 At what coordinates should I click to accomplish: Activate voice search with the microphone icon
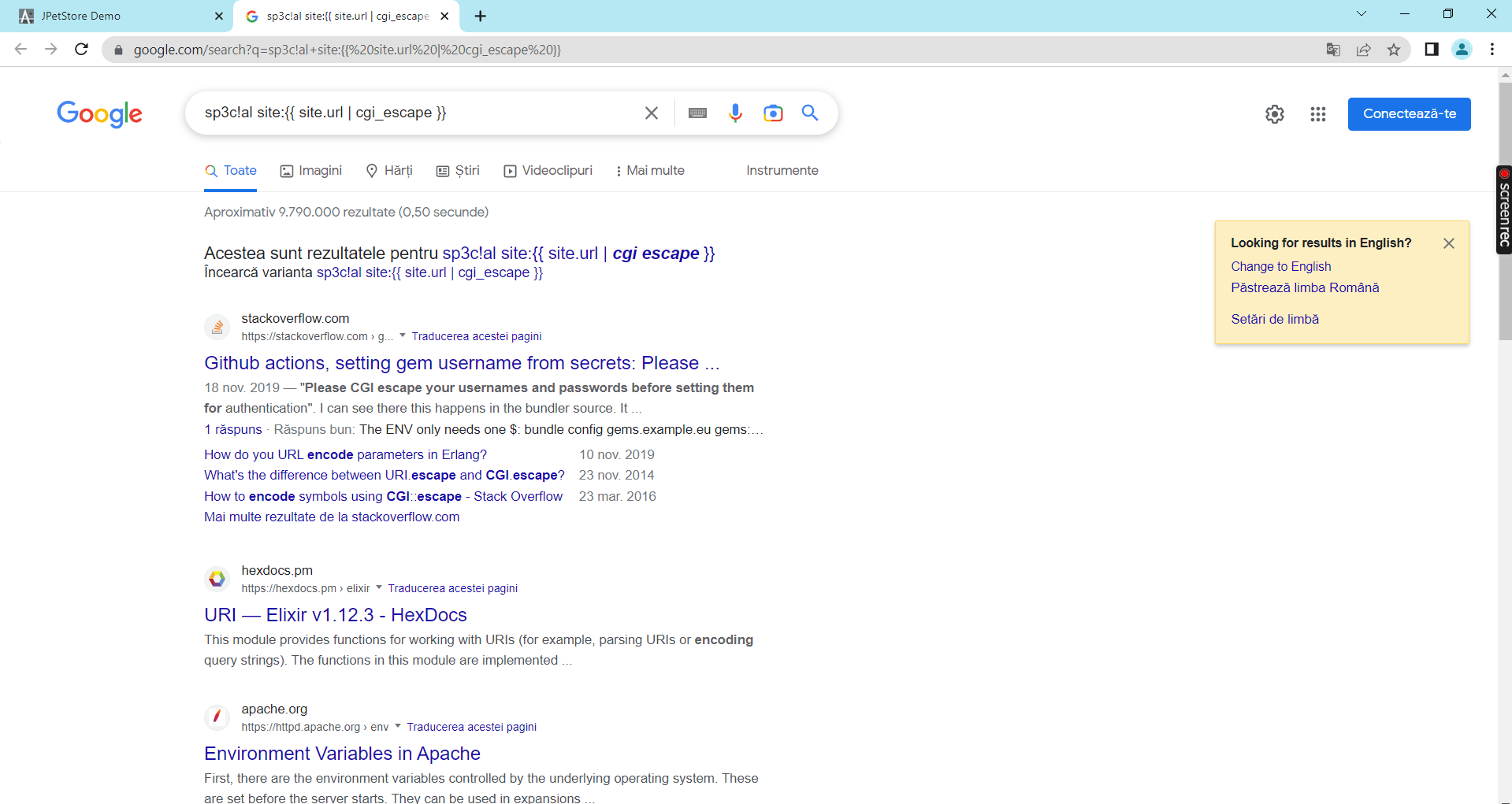pos(735,113)
